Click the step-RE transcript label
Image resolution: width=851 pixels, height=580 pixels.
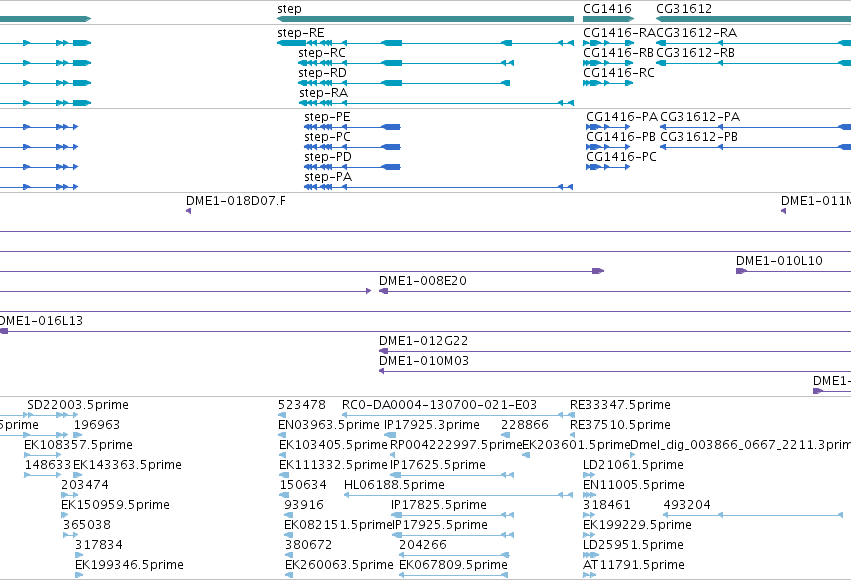coord(300,33)
